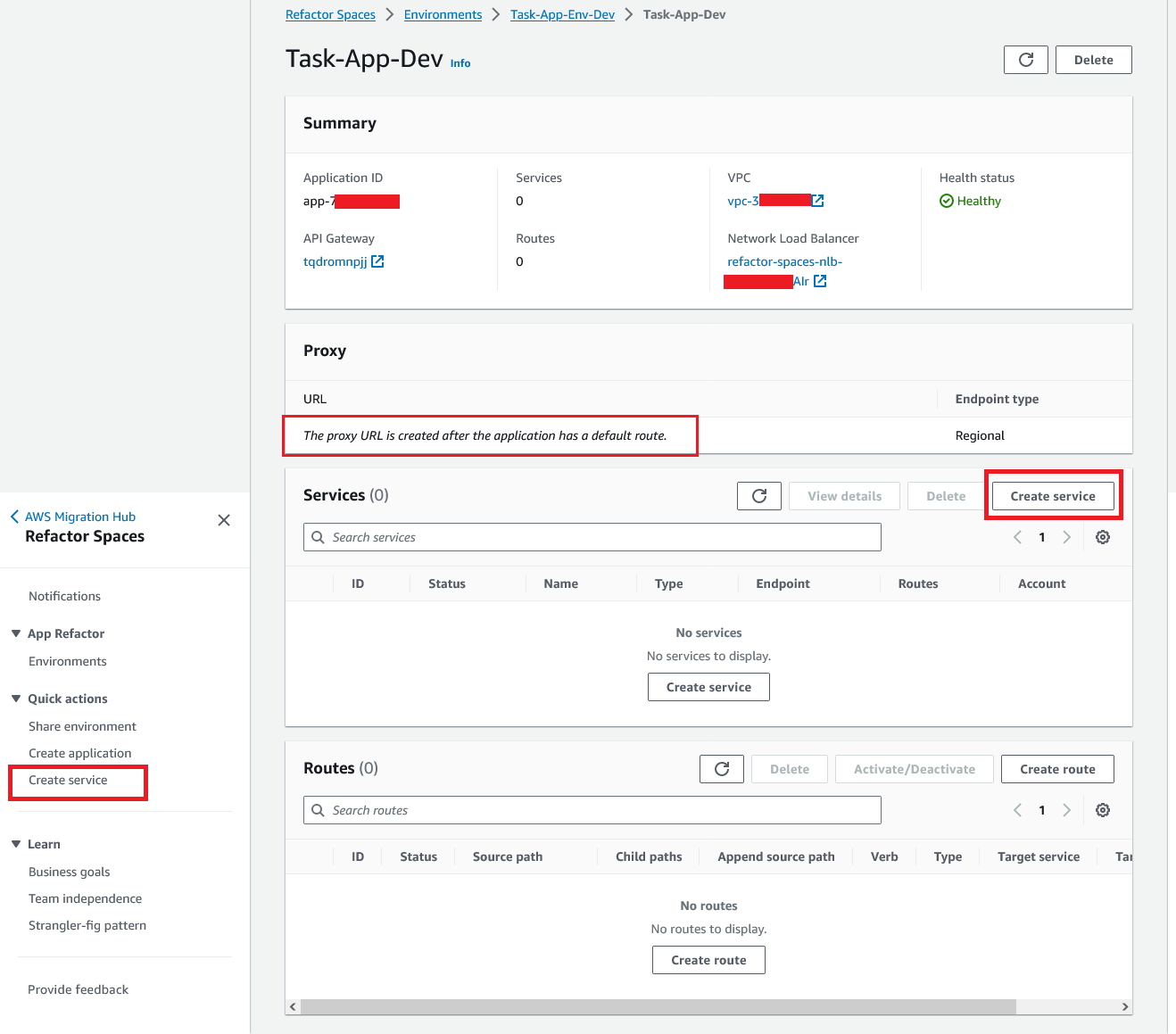
Task: Open Team independence learn page
Action: [85, 898]
